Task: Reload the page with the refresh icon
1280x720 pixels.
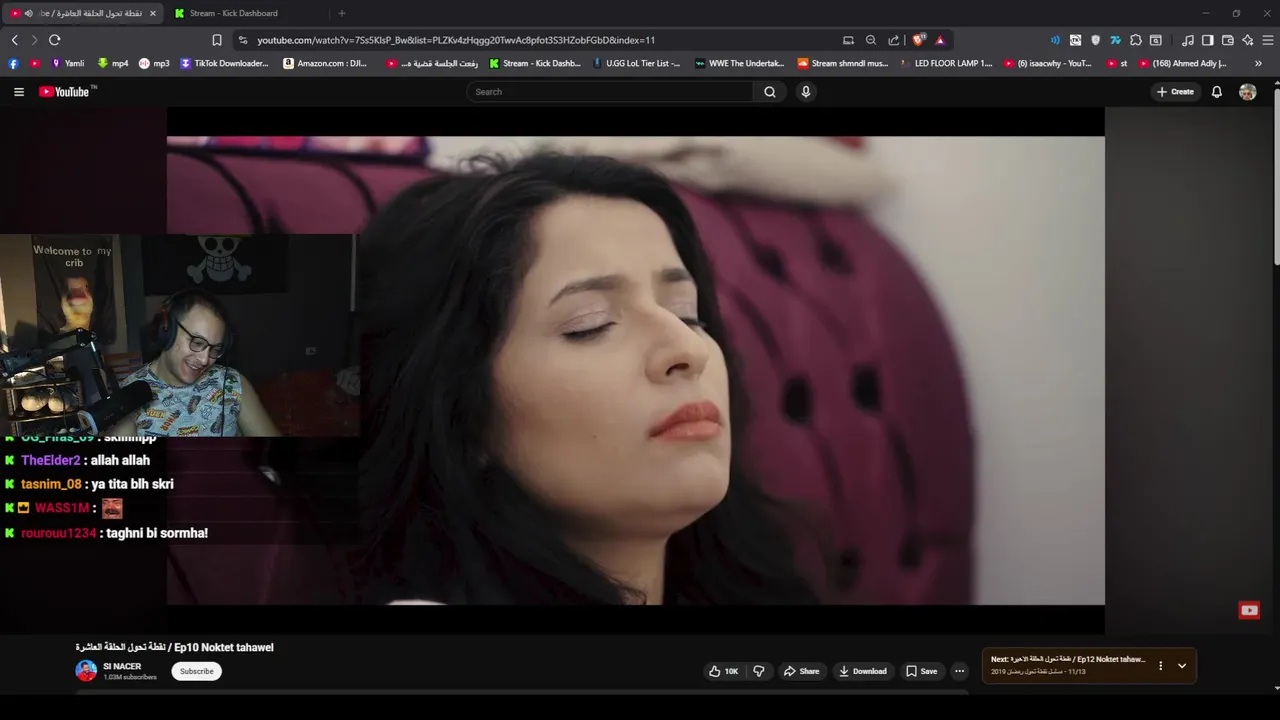Action: pyautogui.click(x=54, y=40)
